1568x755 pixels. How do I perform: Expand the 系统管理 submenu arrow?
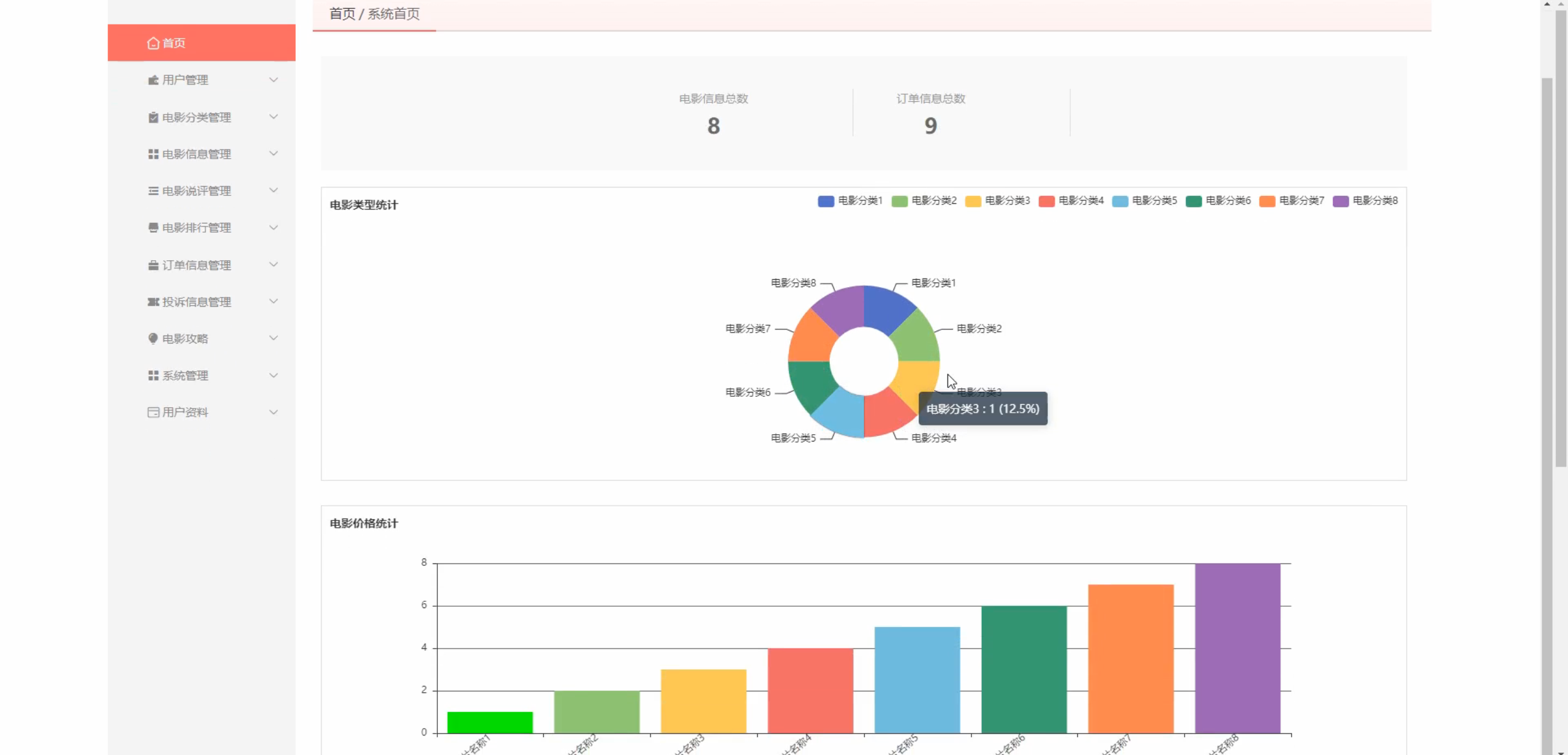[x=273, y=375]
